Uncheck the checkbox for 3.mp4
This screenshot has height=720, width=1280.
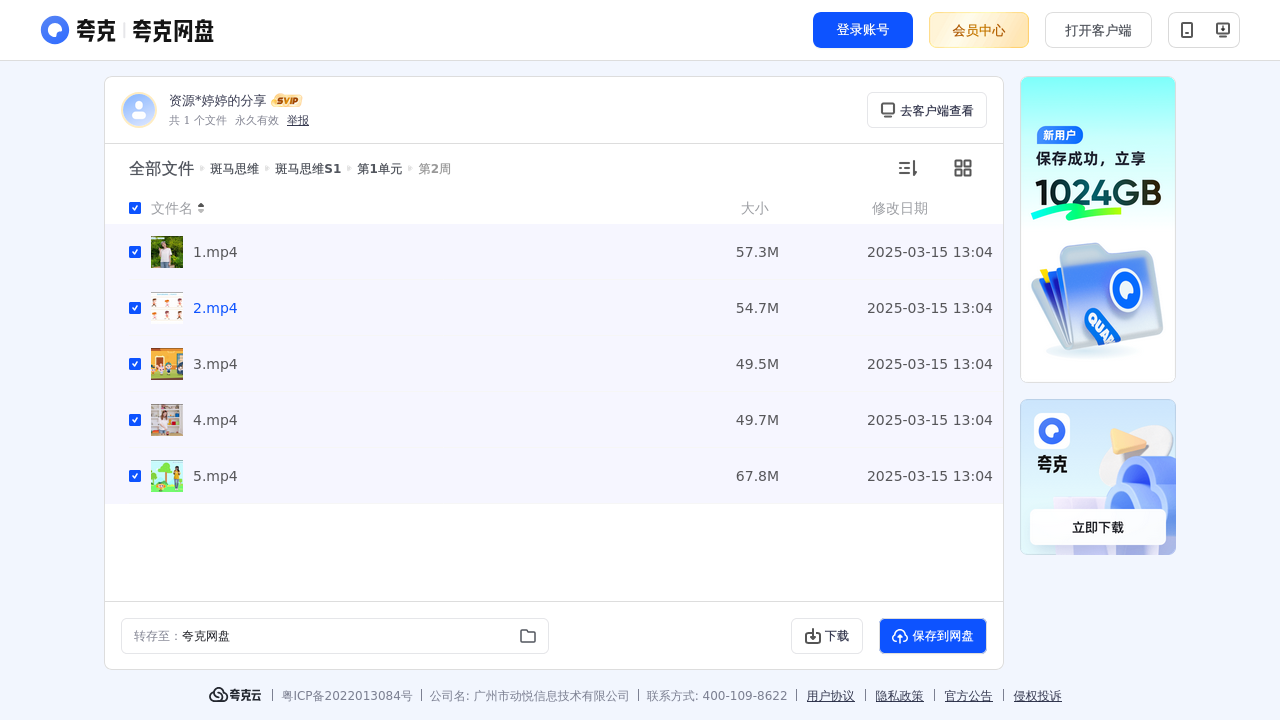[135, 364]
